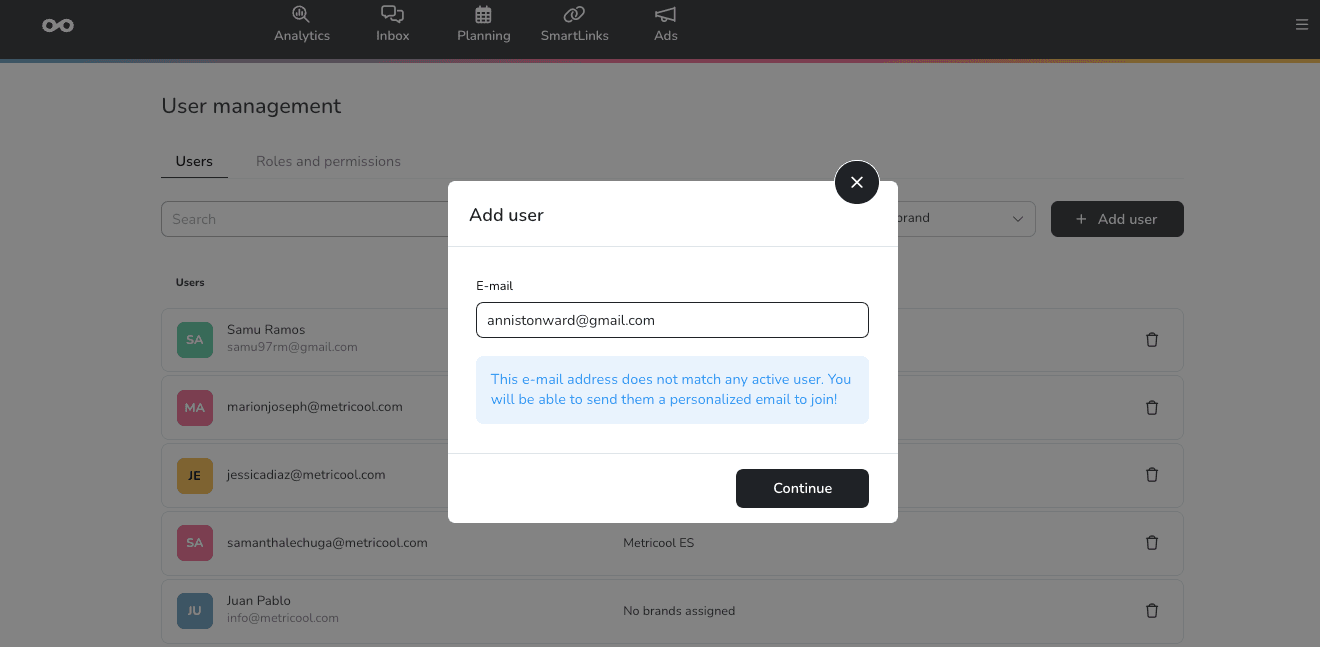This screenshot has width=1320, height=647.
Task: Expand the brand filter dropdown
Action: coord(1018,218)
